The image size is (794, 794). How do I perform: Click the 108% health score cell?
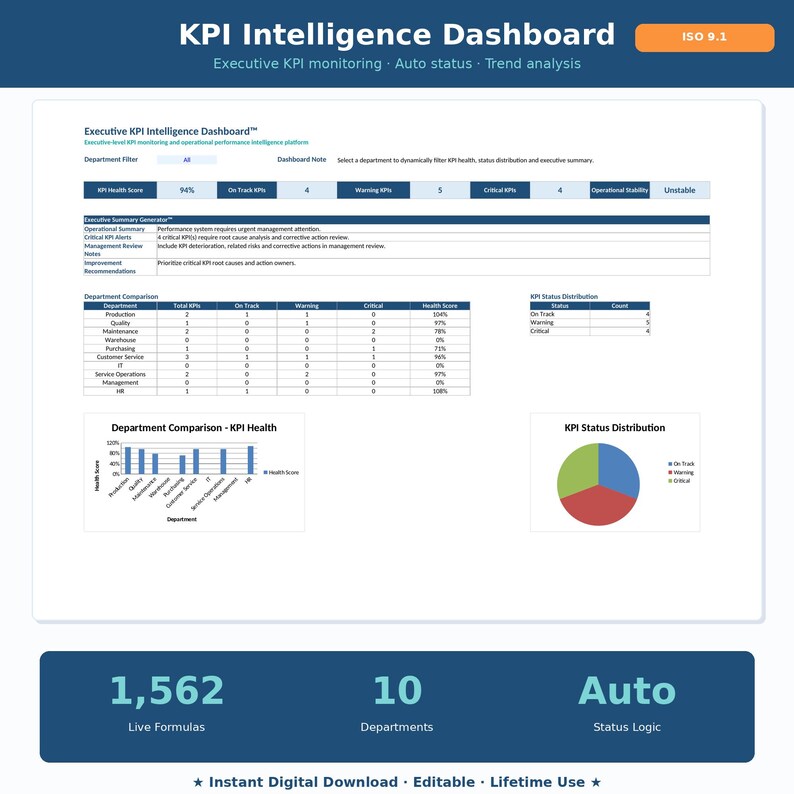tap(440, 391)
